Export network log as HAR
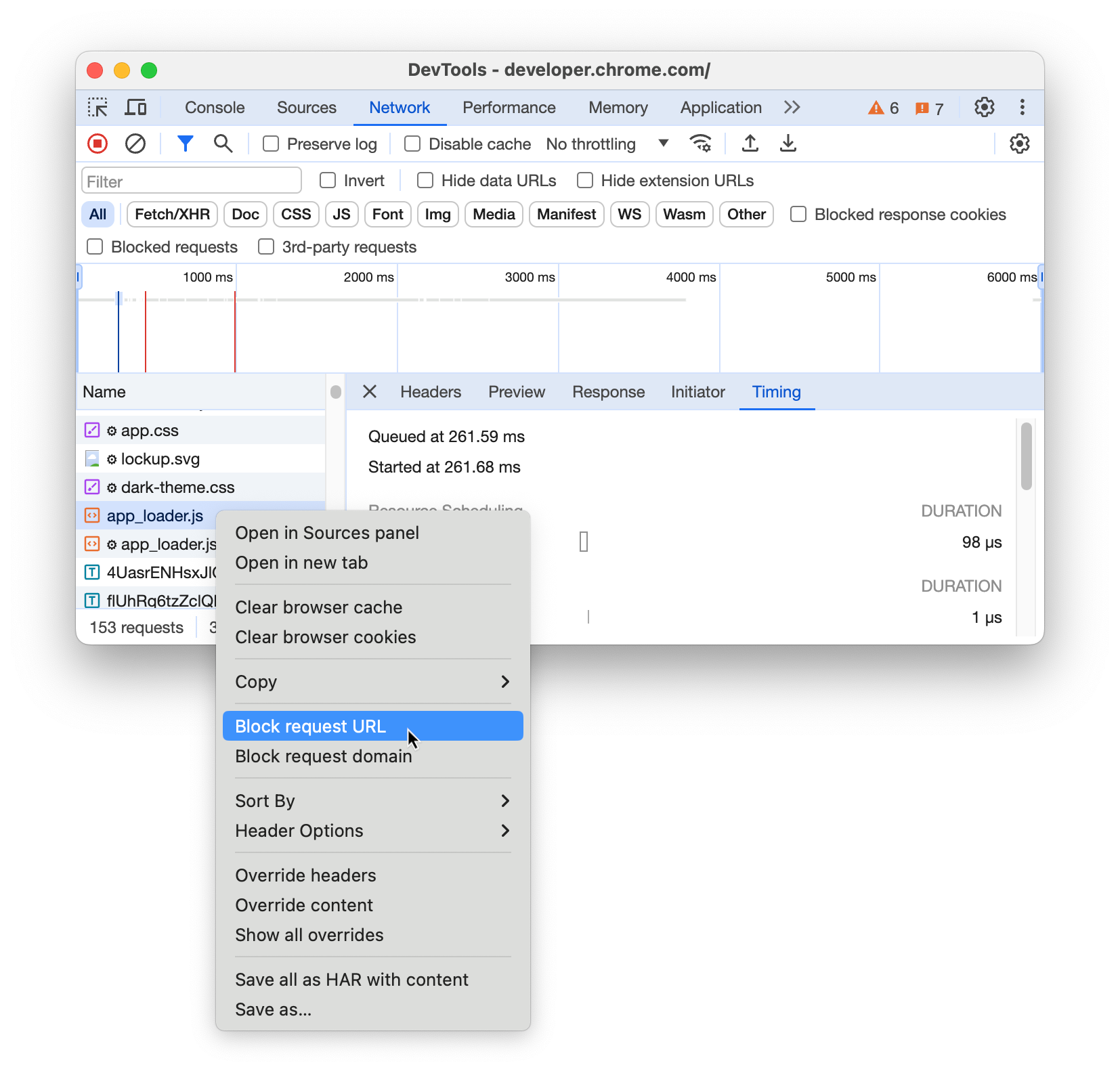This screenshot has width=1120, height=1067. point(788,144)
